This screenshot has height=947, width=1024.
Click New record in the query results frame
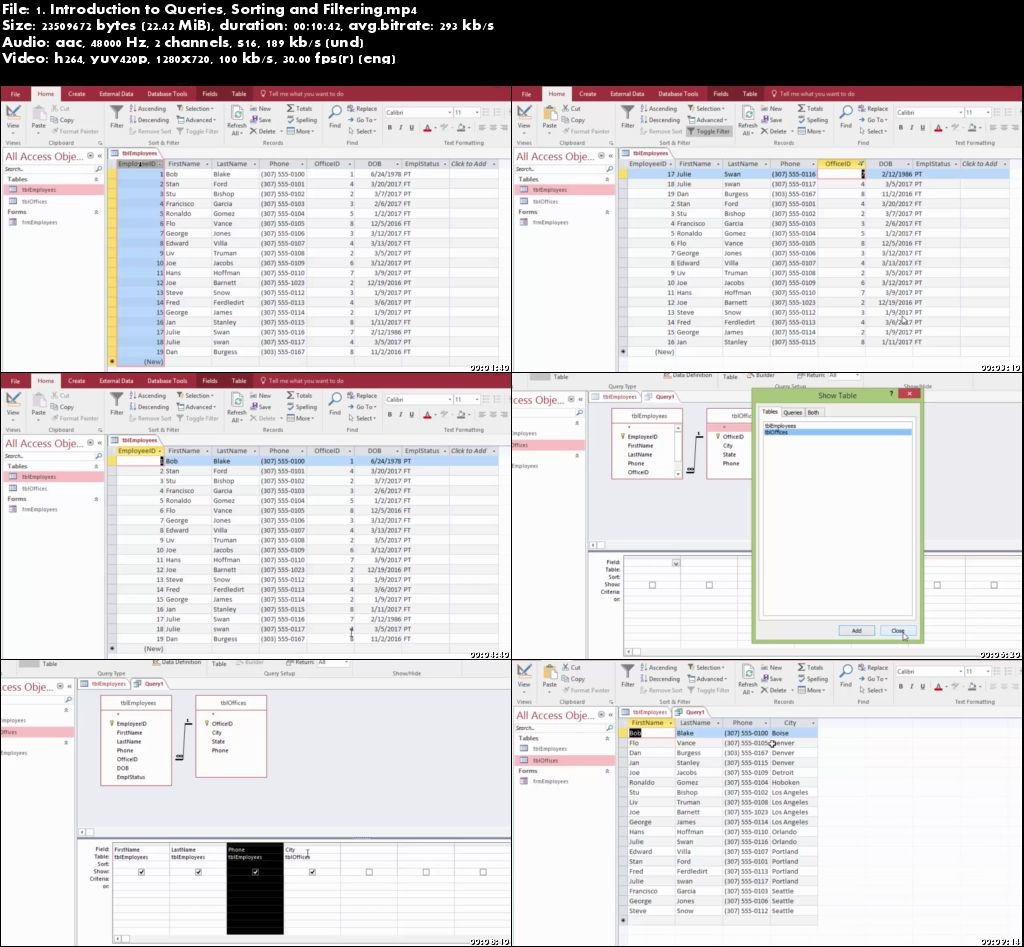(771, 667)
